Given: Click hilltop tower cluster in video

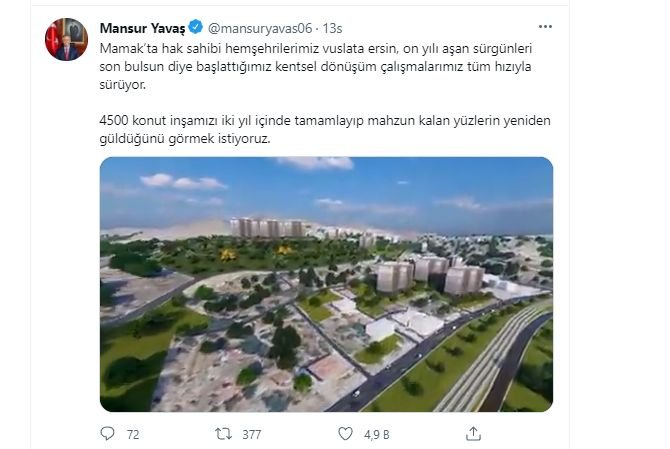Looking at the screenshot, I should pyautogui.click(x=267, y=227).
